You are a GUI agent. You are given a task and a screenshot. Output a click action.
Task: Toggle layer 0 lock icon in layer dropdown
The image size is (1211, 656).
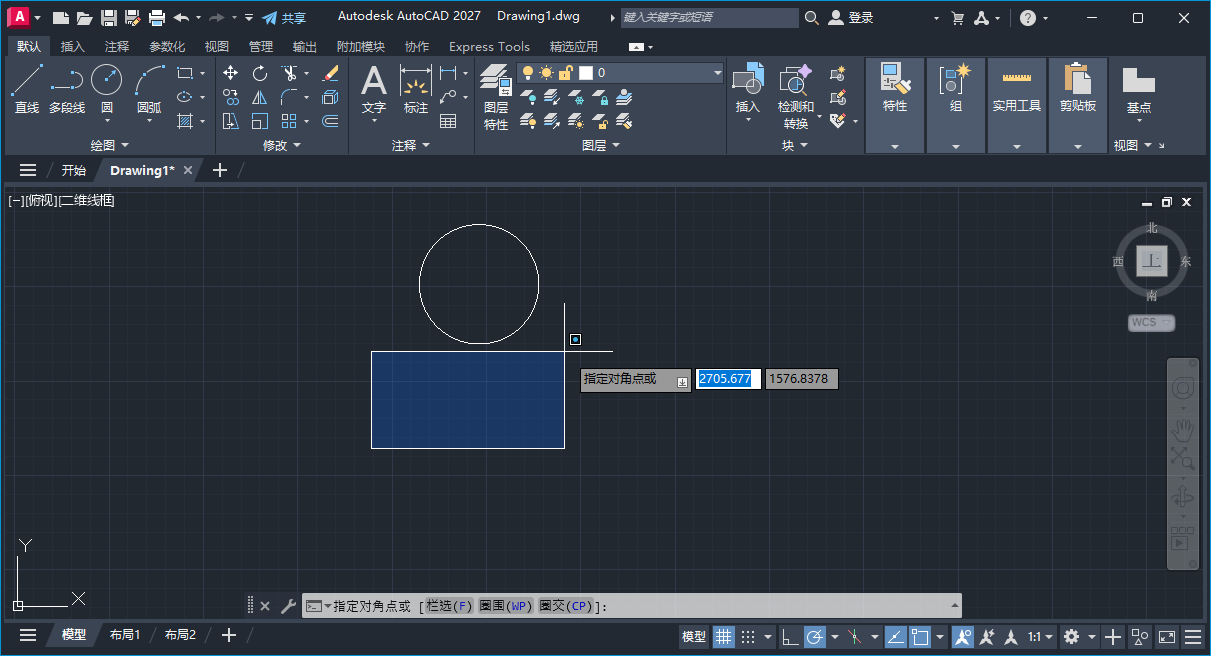[566, 73]
